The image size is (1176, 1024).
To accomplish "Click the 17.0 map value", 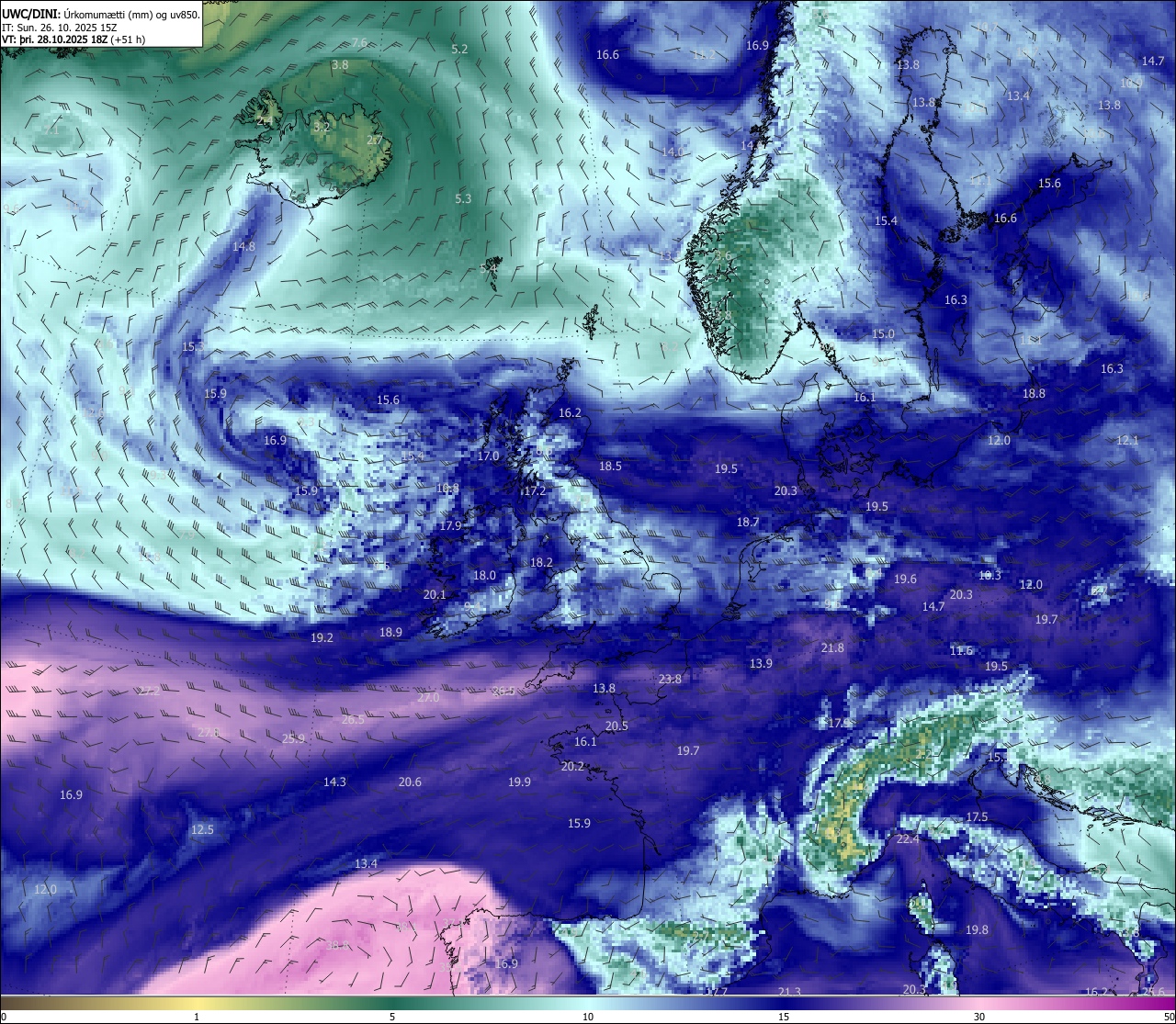I will tap(488, 456).
